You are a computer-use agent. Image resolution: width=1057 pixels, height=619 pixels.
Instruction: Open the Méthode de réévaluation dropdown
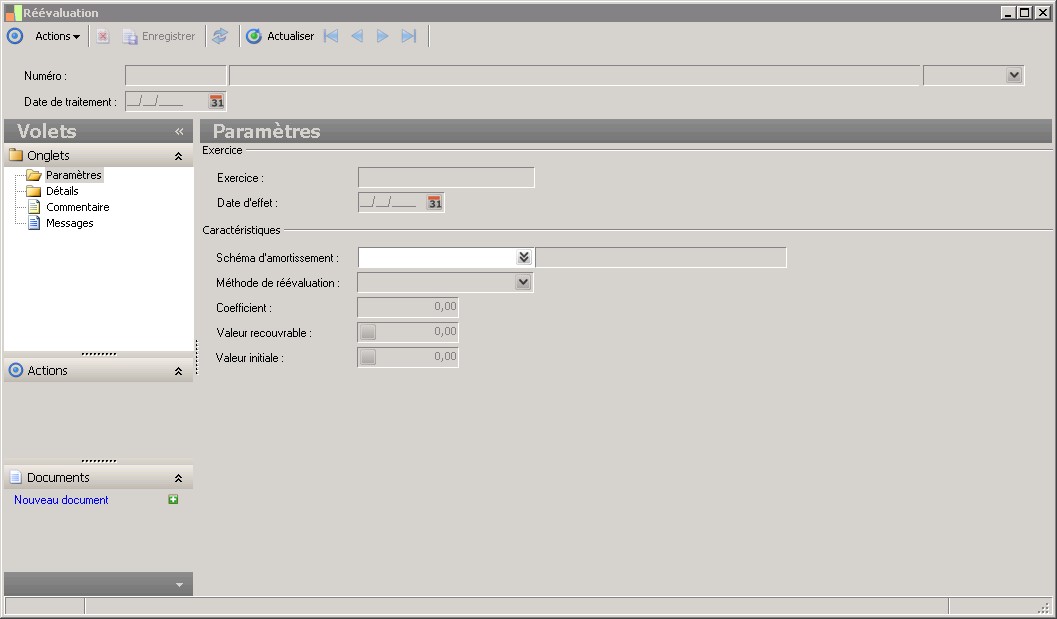[523, 283]
